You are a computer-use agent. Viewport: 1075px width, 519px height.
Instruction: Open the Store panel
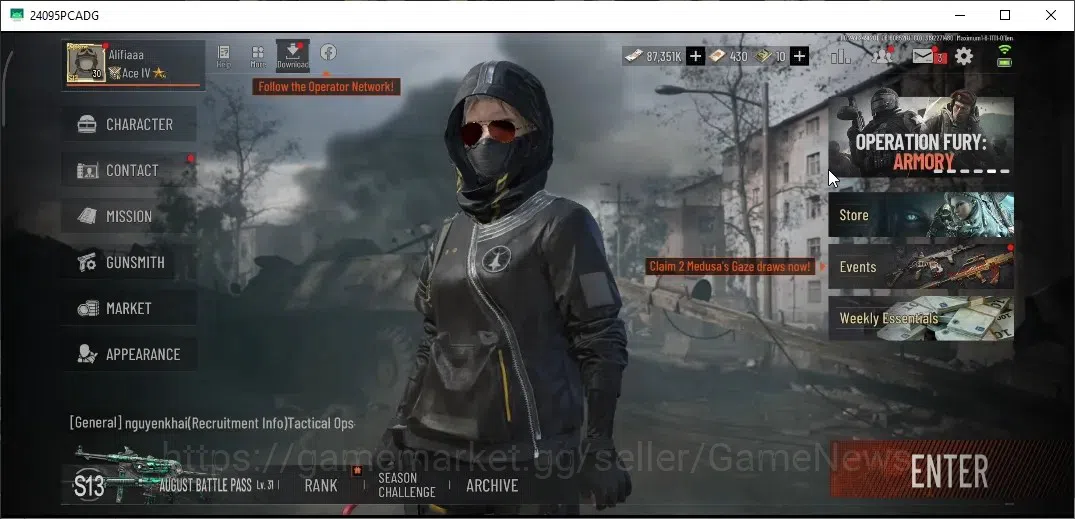[x=921, y=215]
